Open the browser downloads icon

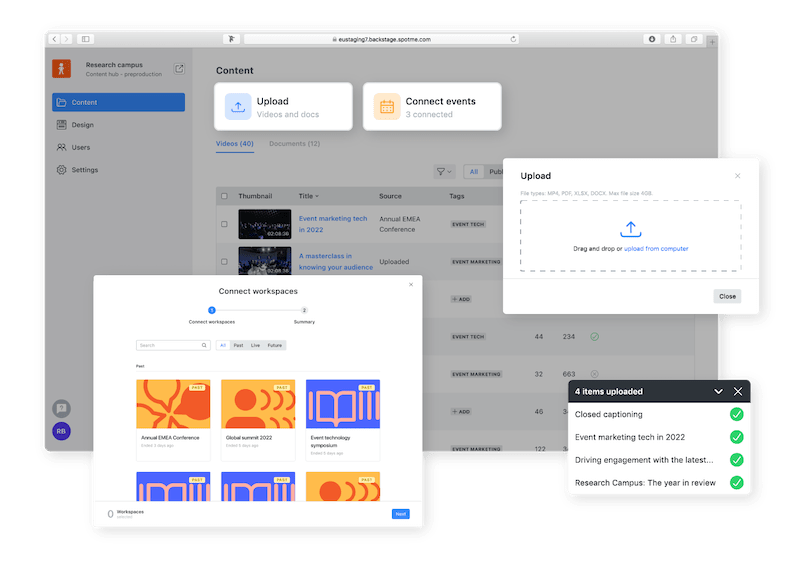[x=652, y=39]
